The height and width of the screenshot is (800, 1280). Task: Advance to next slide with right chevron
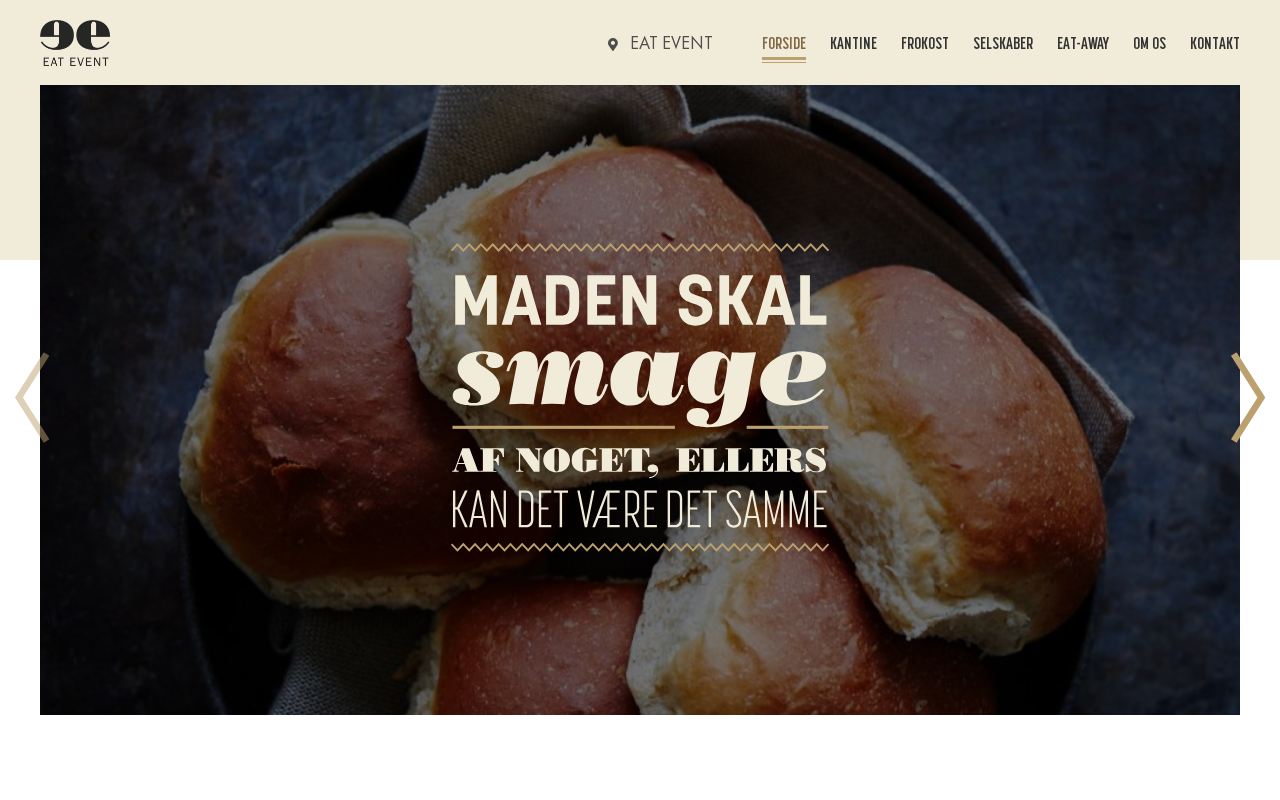click(1248, 397)
